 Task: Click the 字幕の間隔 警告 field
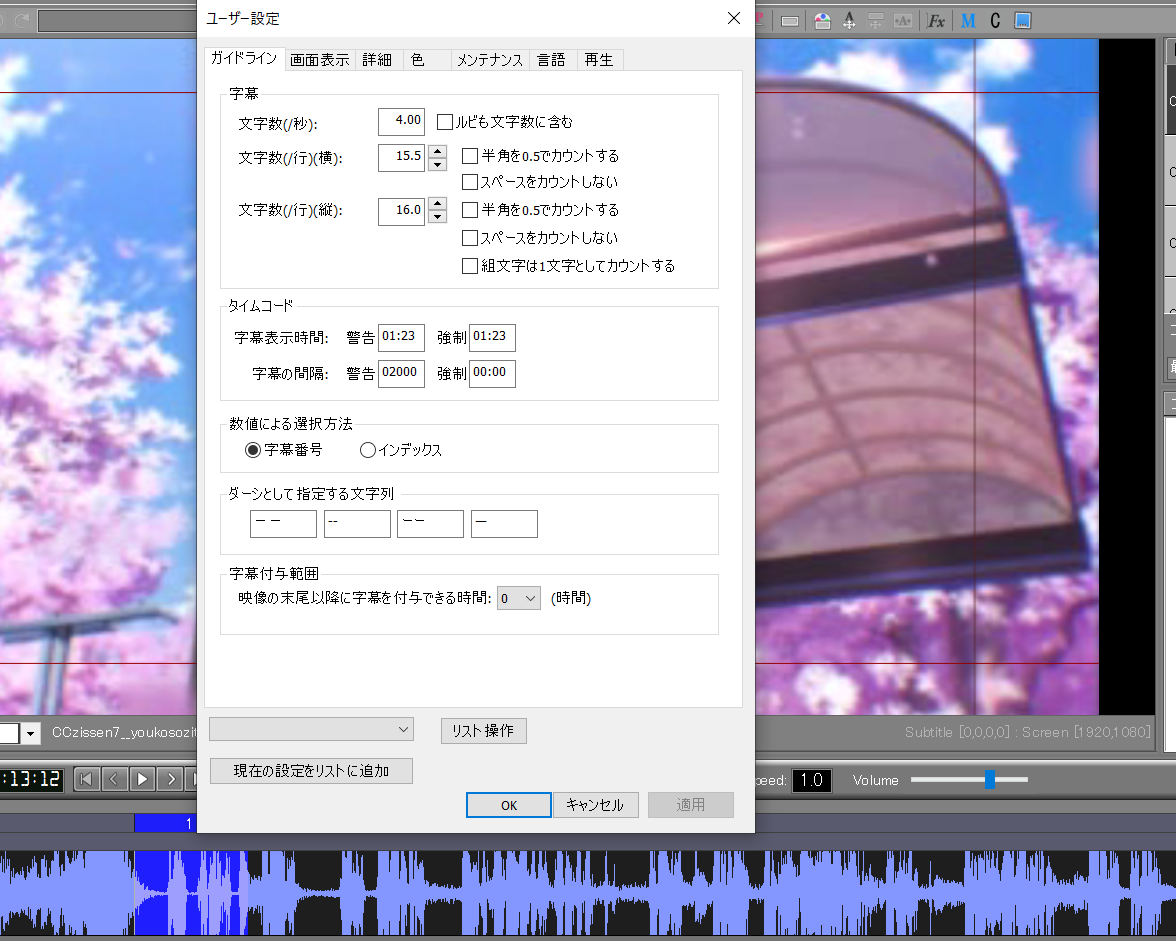(401, 373)
